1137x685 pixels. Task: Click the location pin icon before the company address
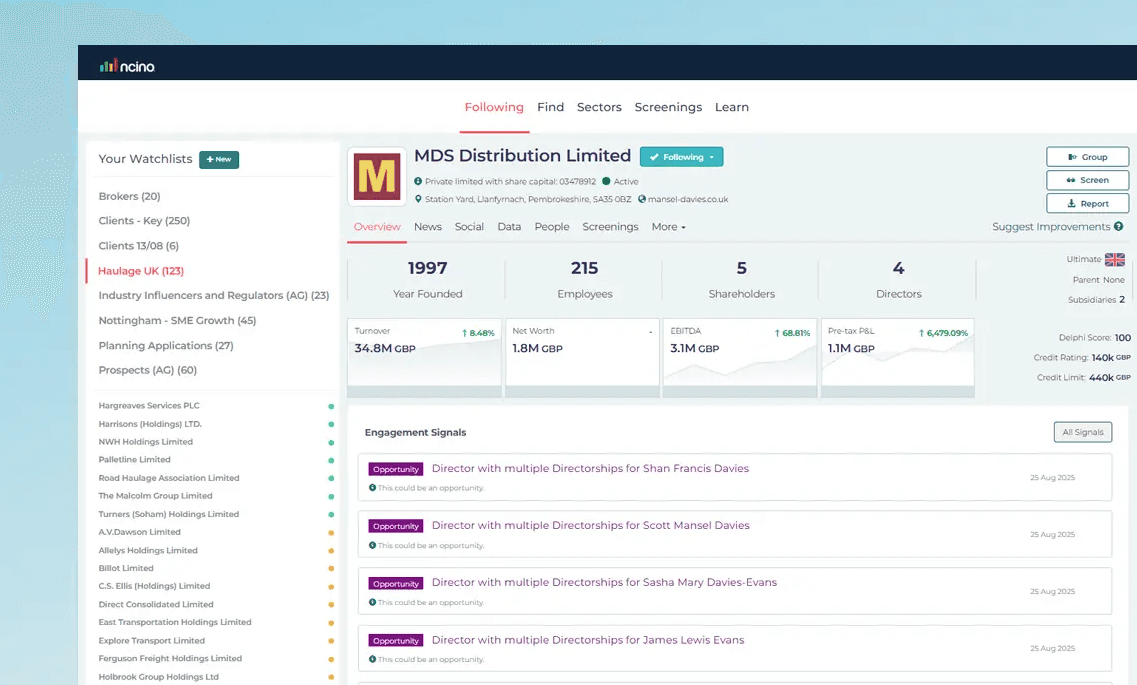419,198
